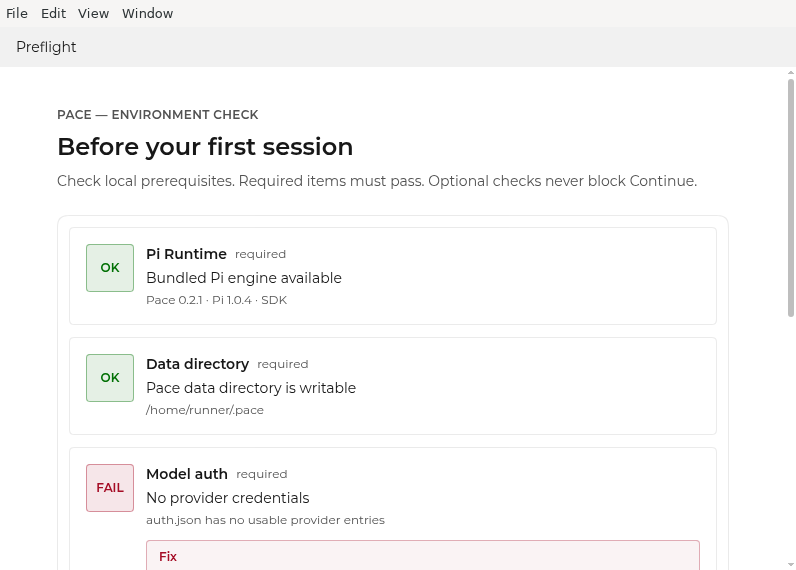Click the FAIL badge for Model auth
The image size is (796, 570).
110,488
